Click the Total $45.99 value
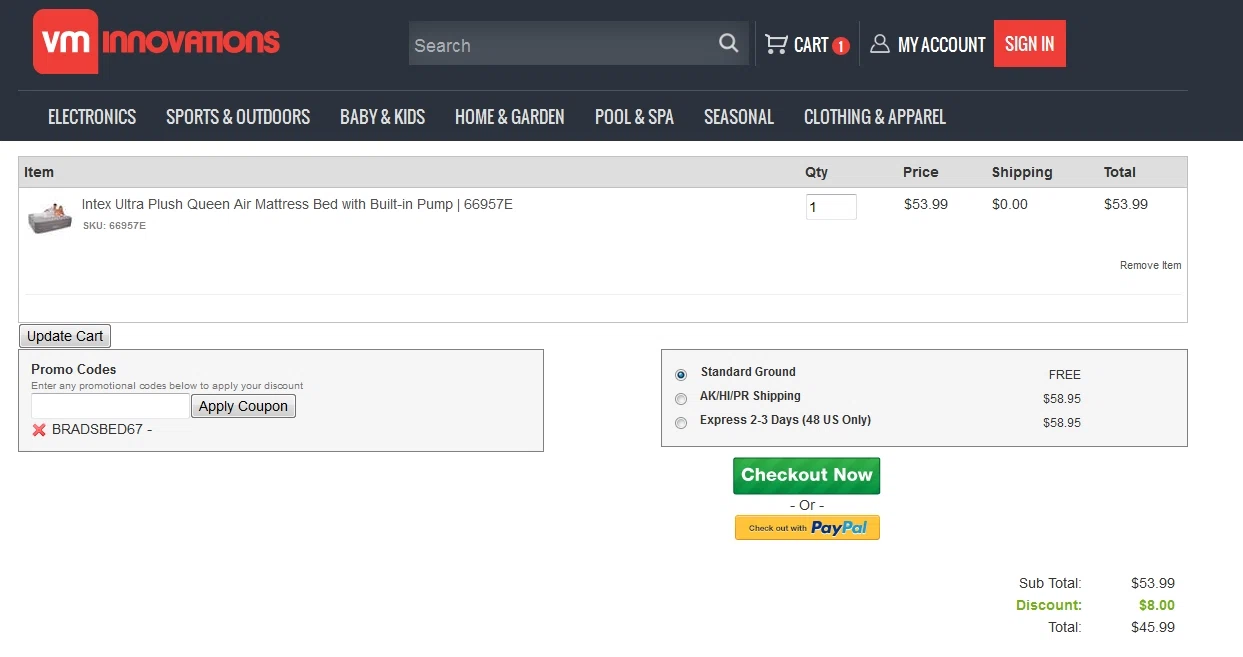 click(1153, 627)
